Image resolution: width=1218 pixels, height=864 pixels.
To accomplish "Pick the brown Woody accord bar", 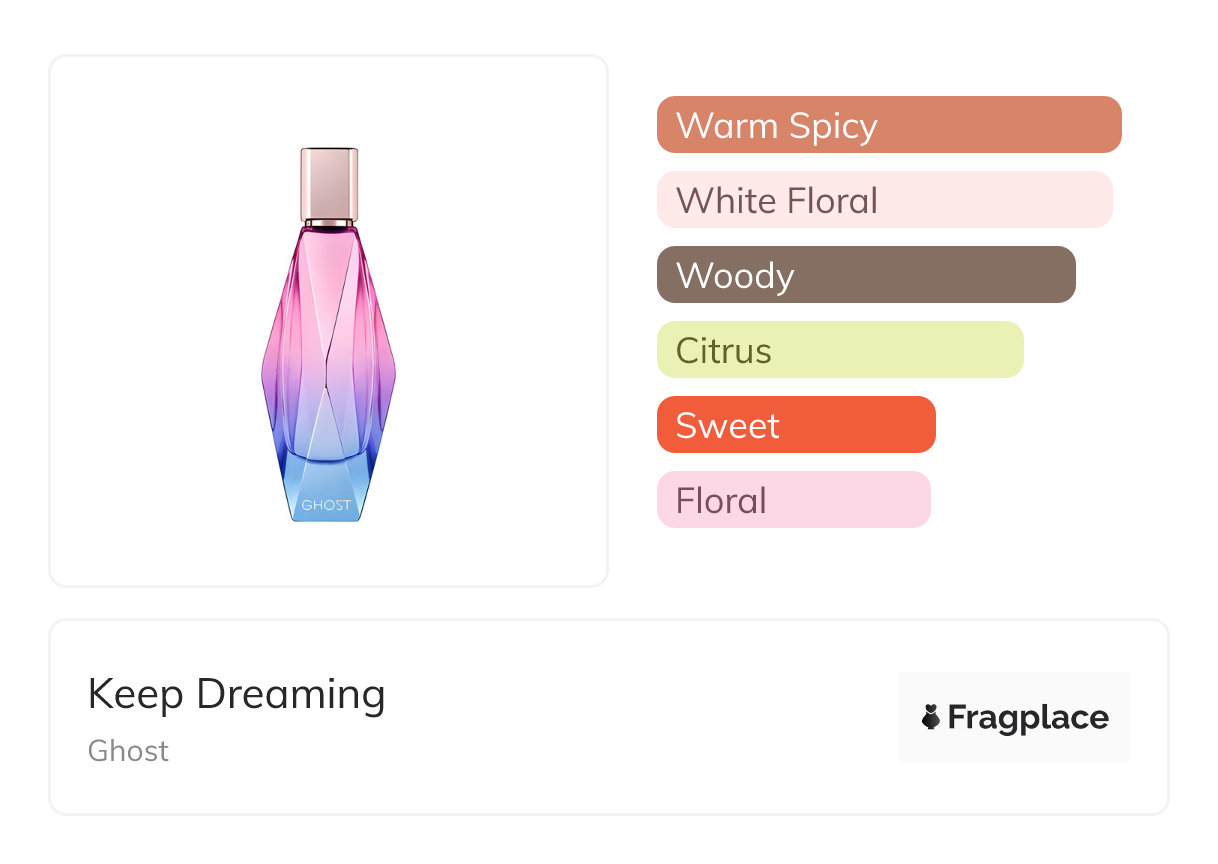I will (865, 275).
